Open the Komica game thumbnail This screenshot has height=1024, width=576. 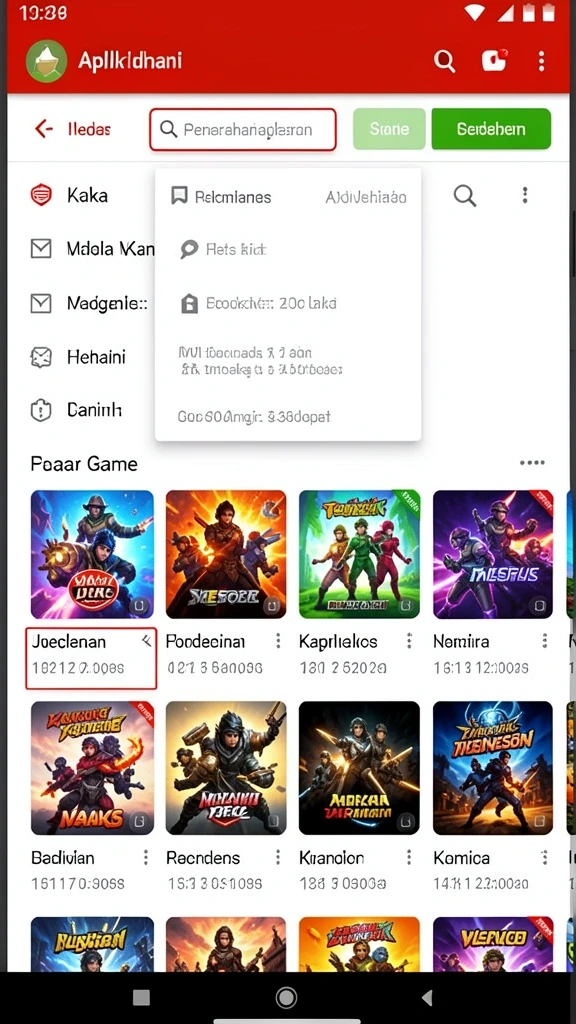coord(493,768)
